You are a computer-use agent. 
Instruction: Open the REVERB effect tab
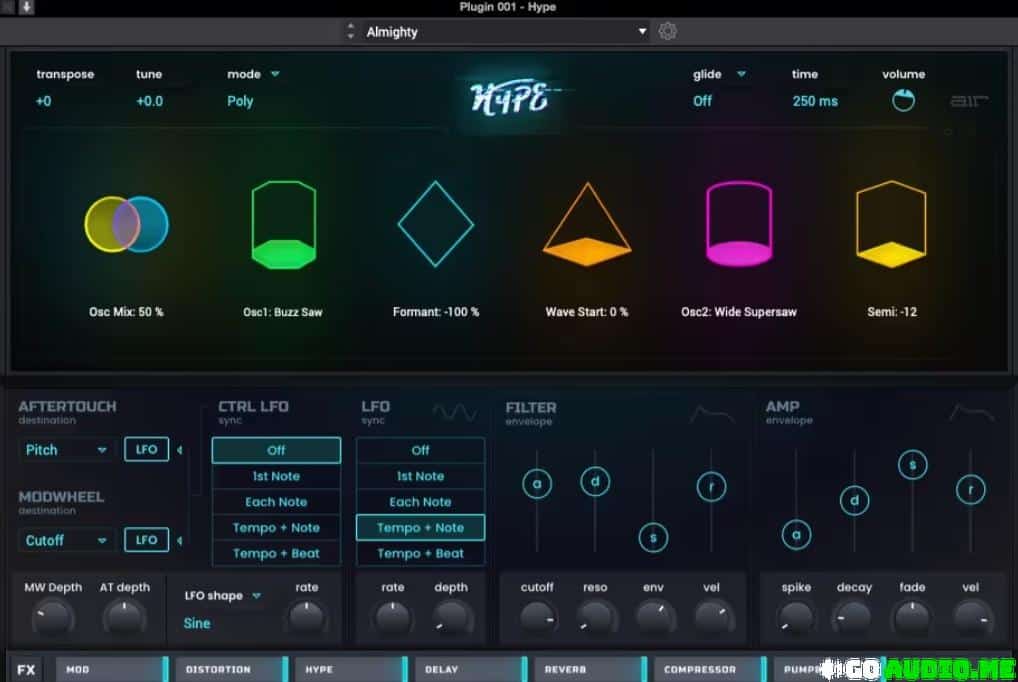591,669
